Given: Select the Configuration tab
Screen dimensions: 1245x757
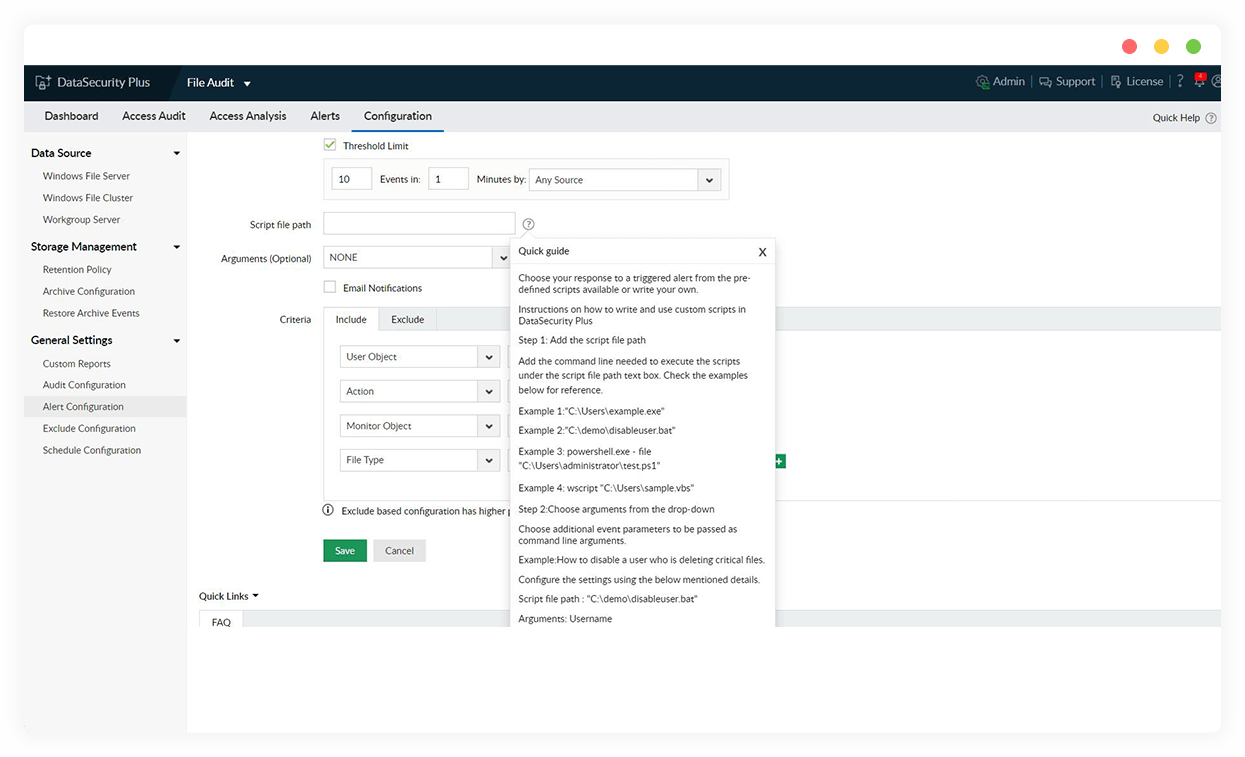Looking at the screenshot, I should click(x=398, y=116).
